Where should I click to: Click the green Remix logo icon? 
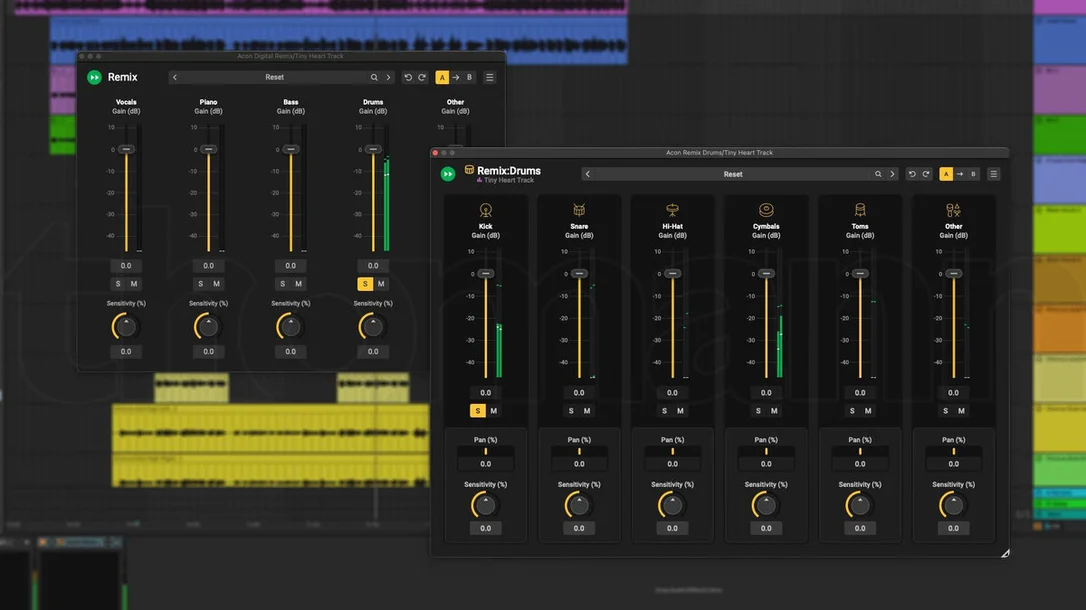click(94, 77)
